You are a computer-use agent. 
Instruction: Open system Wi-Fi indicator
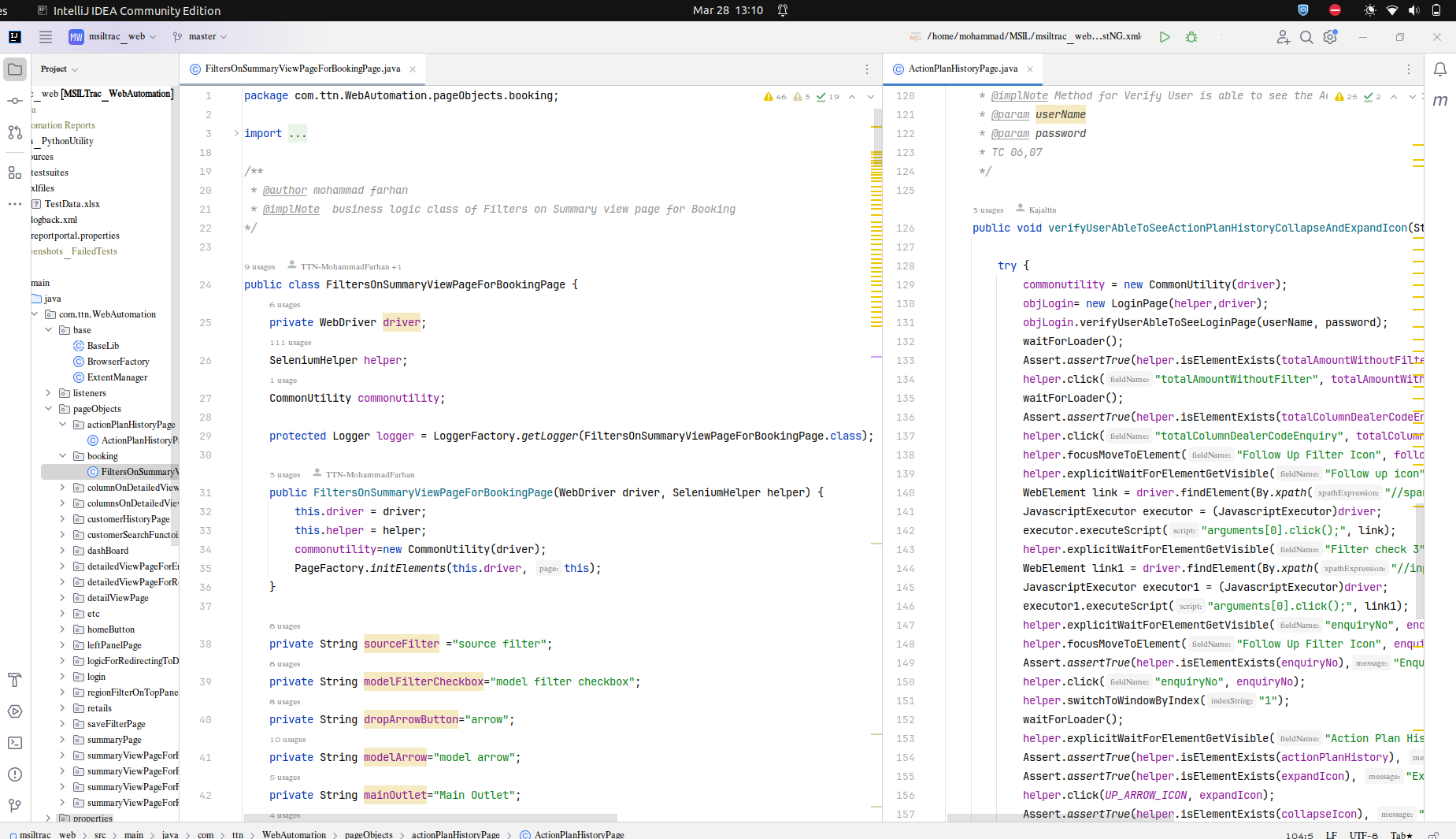pyautogui.click(x=1392, y=10)
